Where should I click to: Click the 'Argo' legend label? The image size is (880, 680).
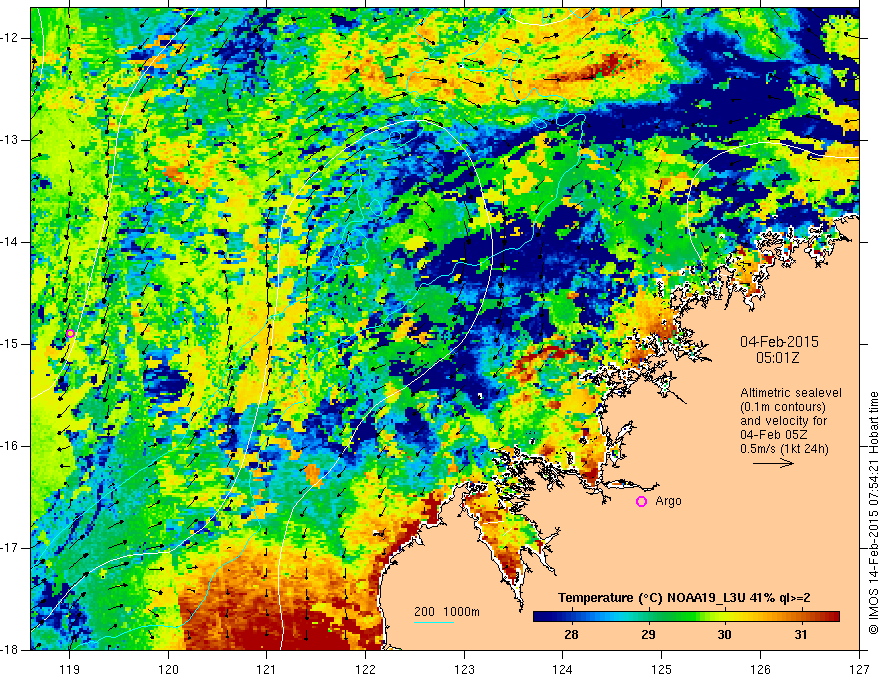click(668, 501)
